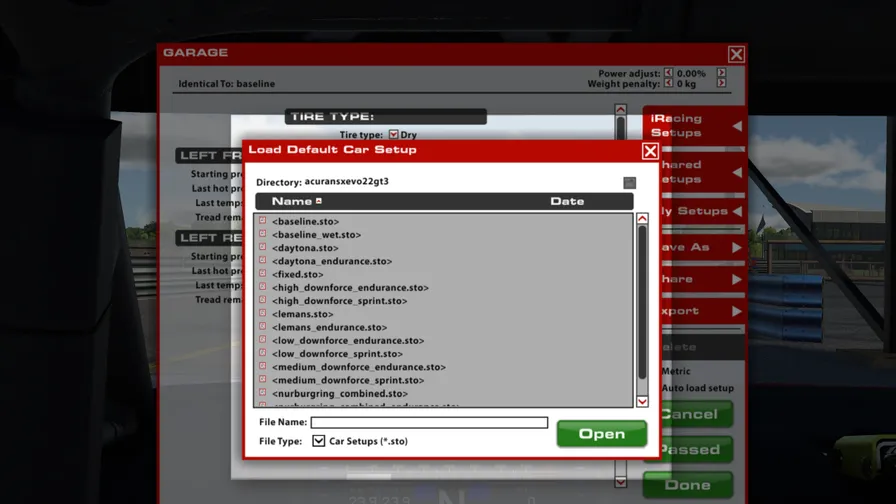Click the file icon beside low_downforce_endurance.sto
The width and height of the screenshot is (896, 504).
tap(262, 339)
